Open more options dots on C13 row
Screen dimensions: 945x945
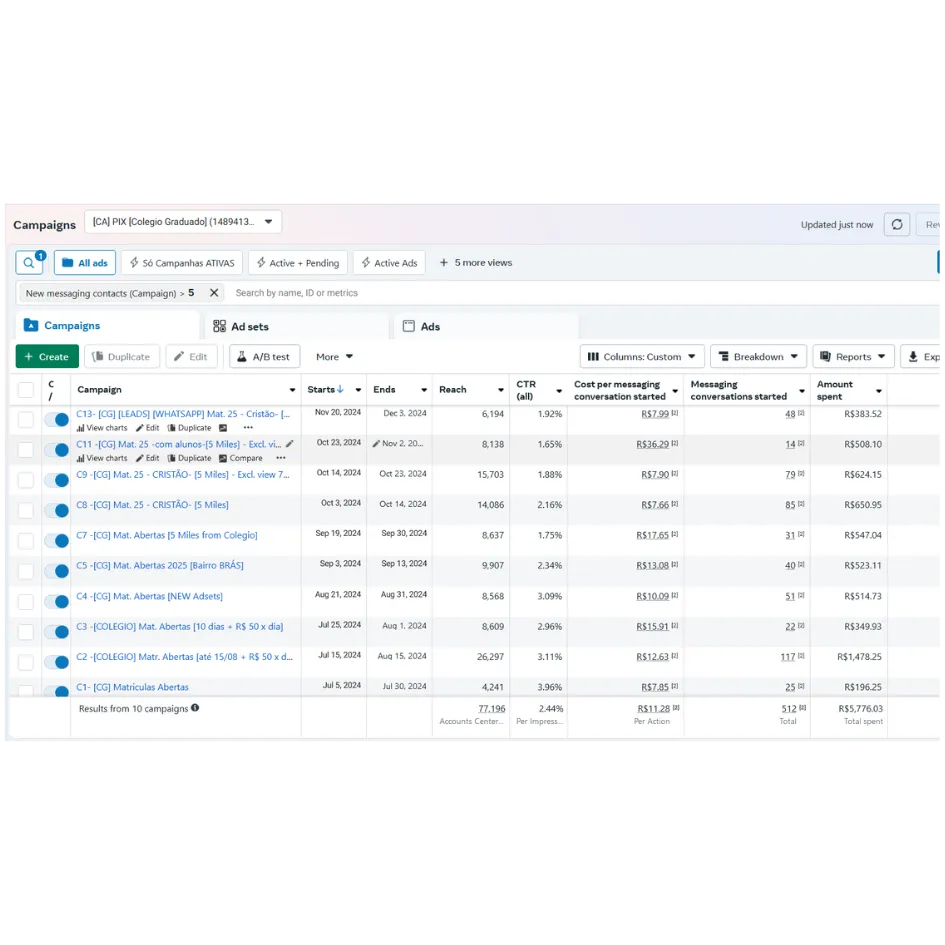[248, 428]
